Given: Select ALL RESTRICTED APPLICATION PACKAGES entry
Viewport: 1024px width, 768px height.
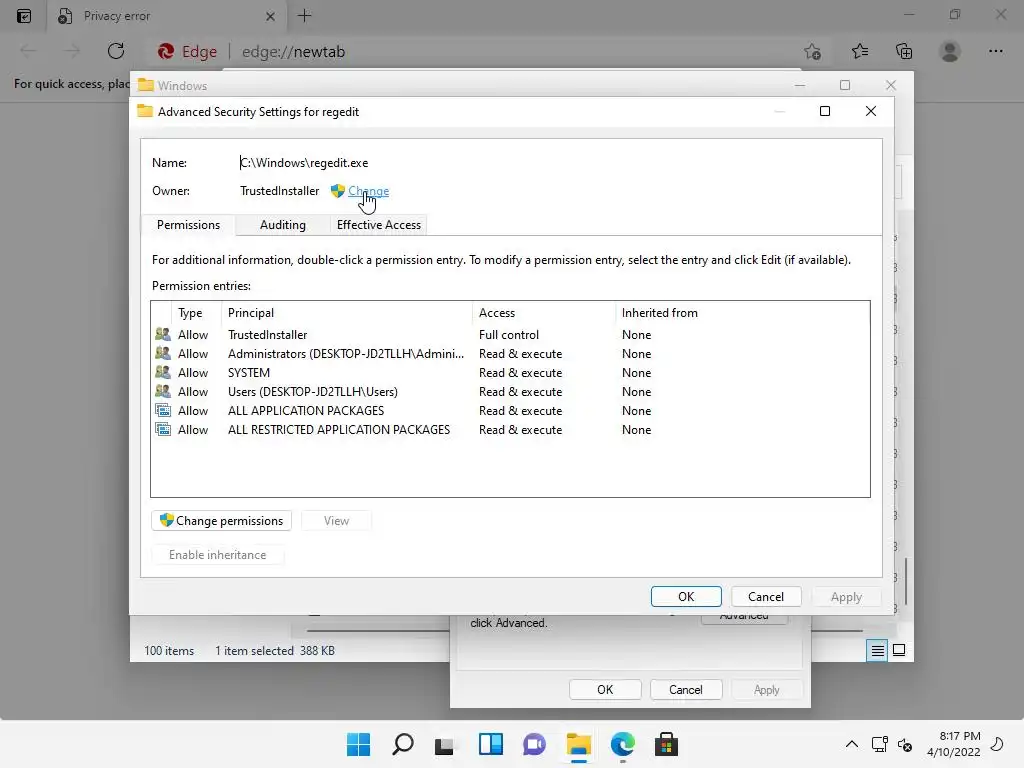Looking at the screenshot, I should (510, 429).
